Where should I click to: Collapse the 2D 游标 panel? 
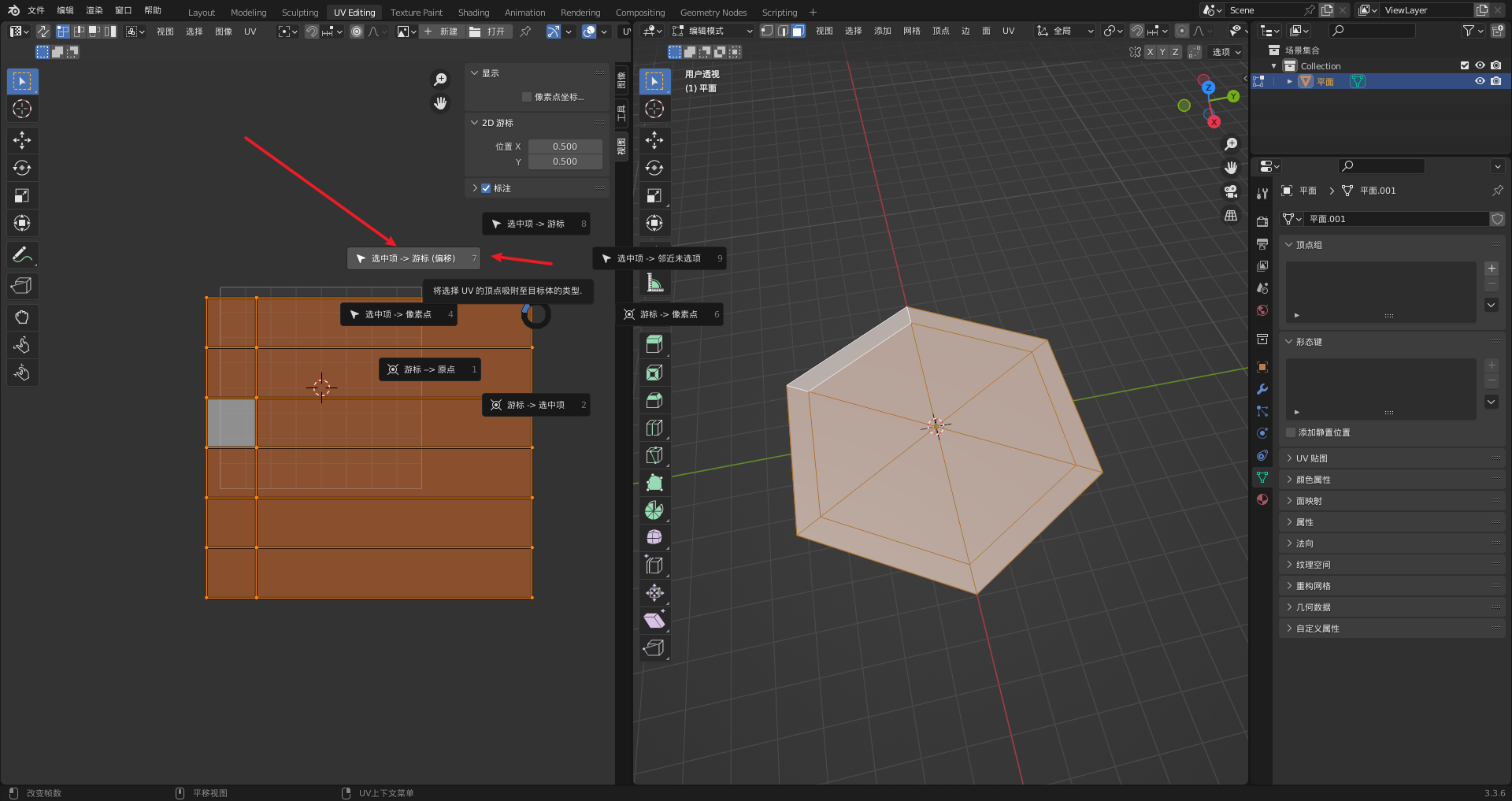(x=497, y=123)
